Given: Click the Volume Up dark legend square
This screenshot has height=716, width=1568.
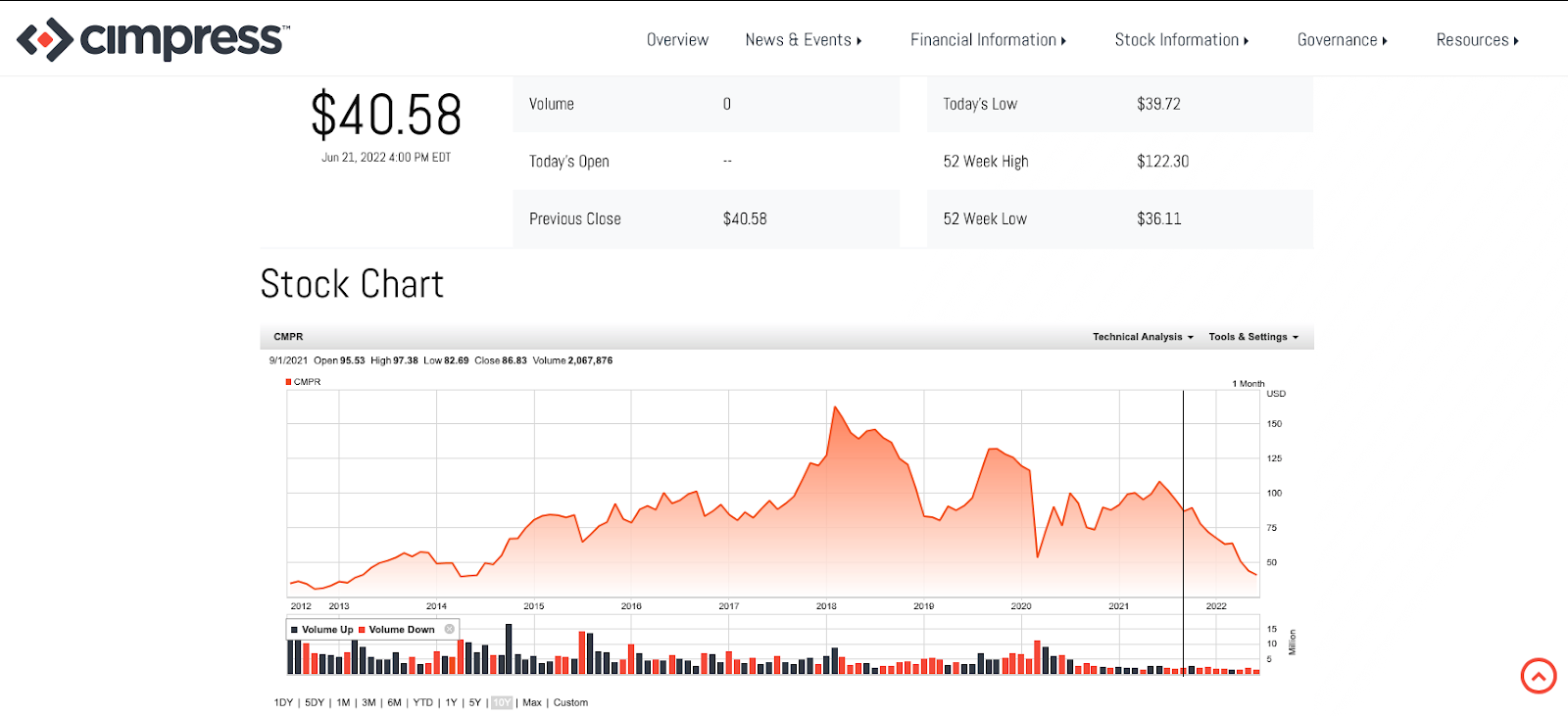Looking at the screenshot, I should (294, 630).
